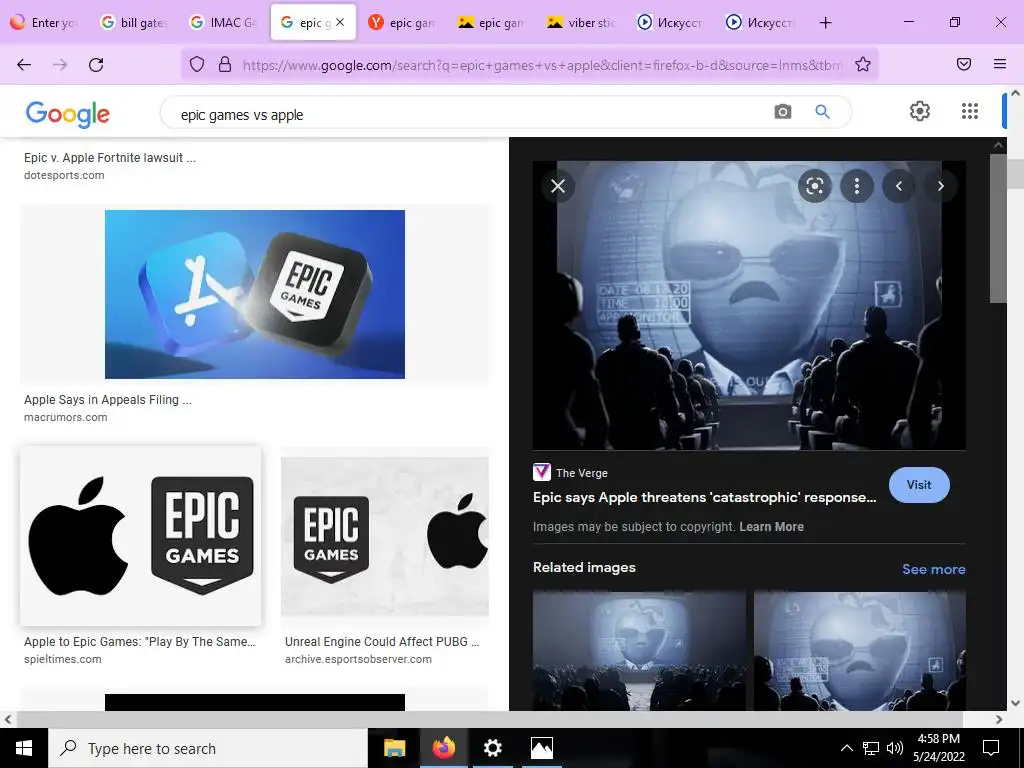1024x768 pixels.
Task: Open the three-dot more options on preview
Action: click(857, 186)
